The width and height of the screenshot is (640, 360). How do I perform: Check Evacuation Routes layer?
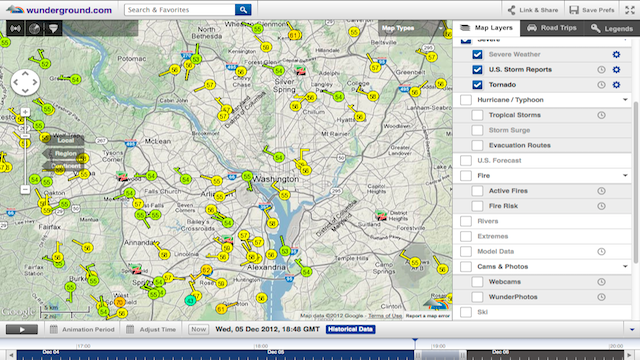(x=477, y=145)
